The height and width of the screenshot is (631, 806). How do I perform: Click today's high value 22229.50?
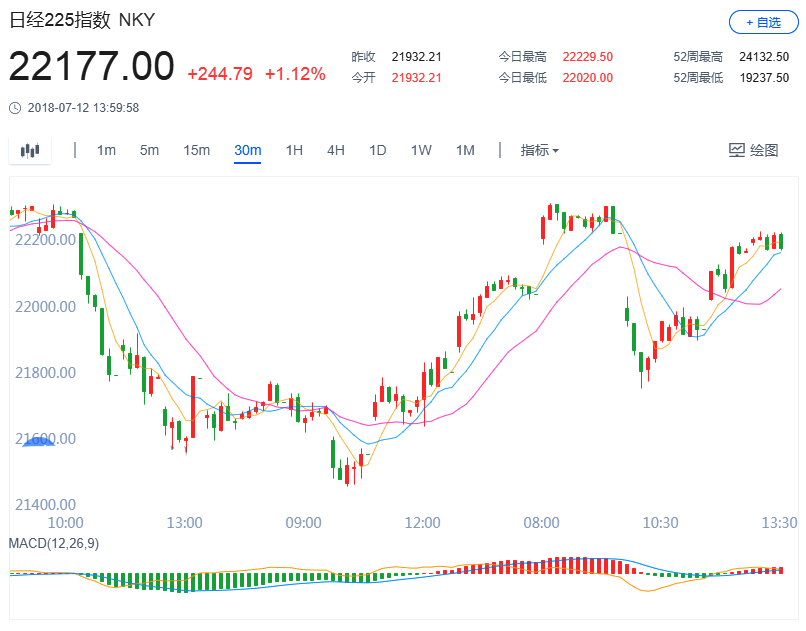pos(588,57)
